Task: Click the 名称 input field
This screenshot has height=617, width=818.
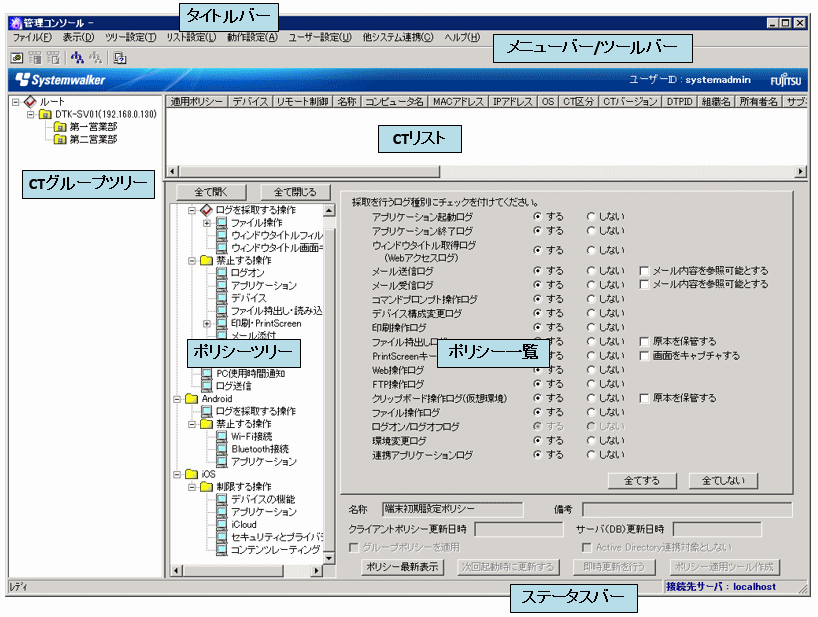Action: (452, 509)
